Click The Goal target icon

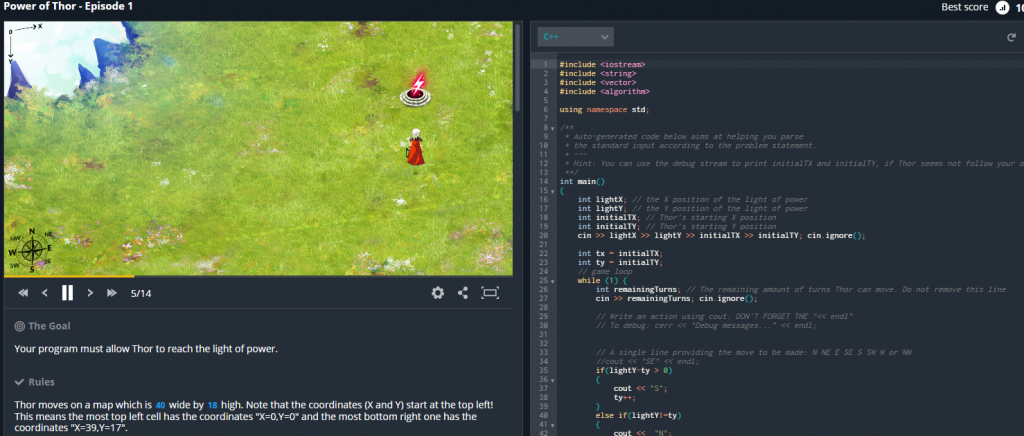click(x=20, y=326)
